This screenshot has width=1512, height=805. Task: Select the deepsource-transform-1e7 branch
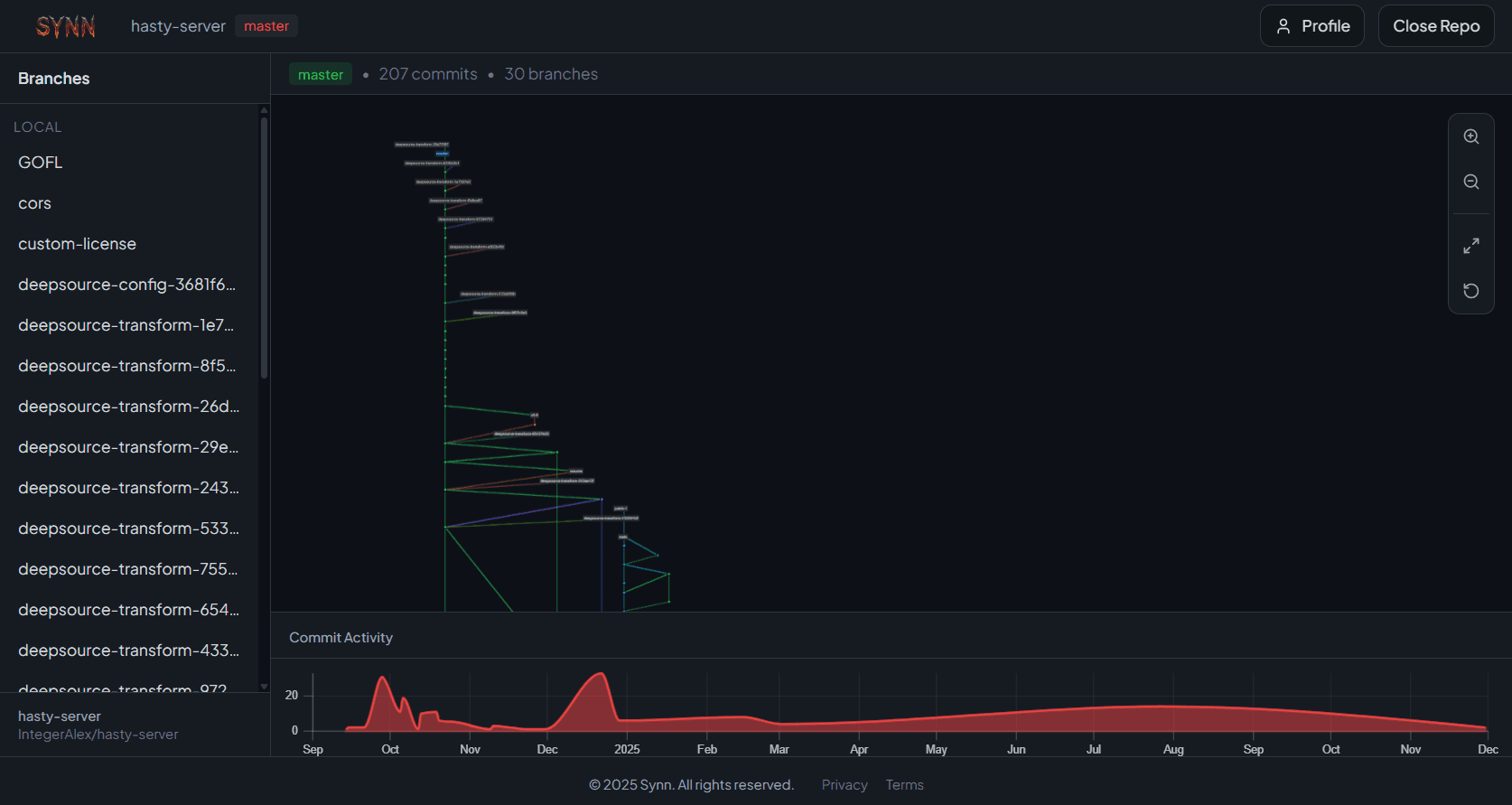126,325
